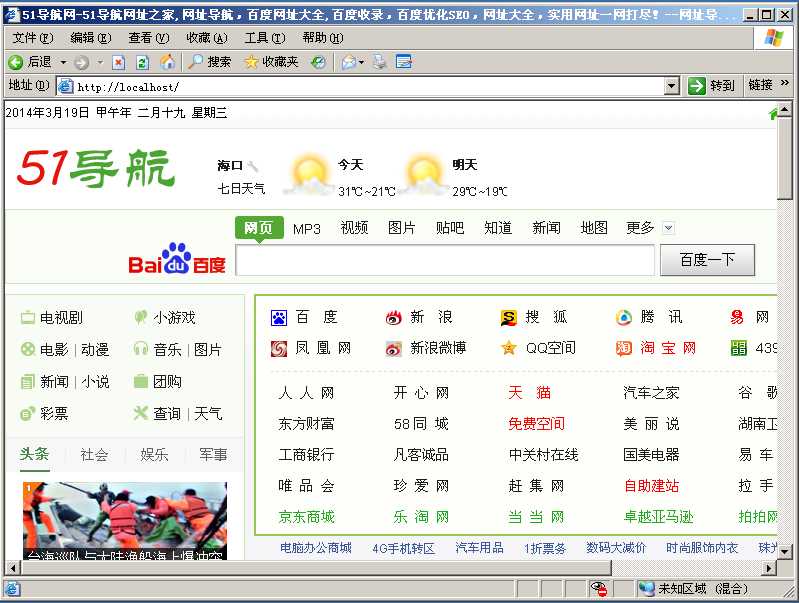Stop loading with the red X icon
The width and height of the screenshot is (799, 603).
[x=118, y=63]
